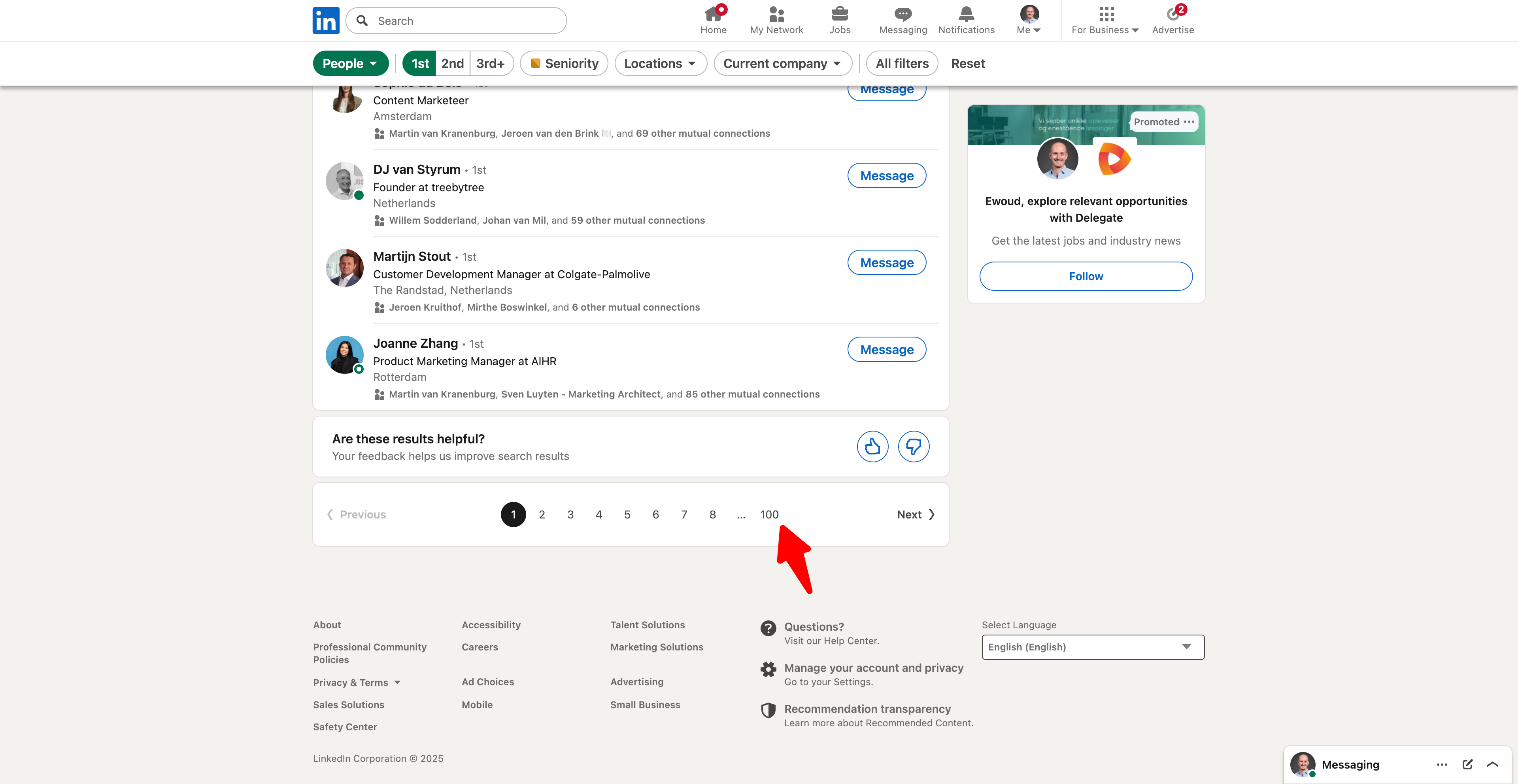This screenshot has width=1518, height=784.
Task: Follow Delegate in promoted card
Action: pos(1086,276)
